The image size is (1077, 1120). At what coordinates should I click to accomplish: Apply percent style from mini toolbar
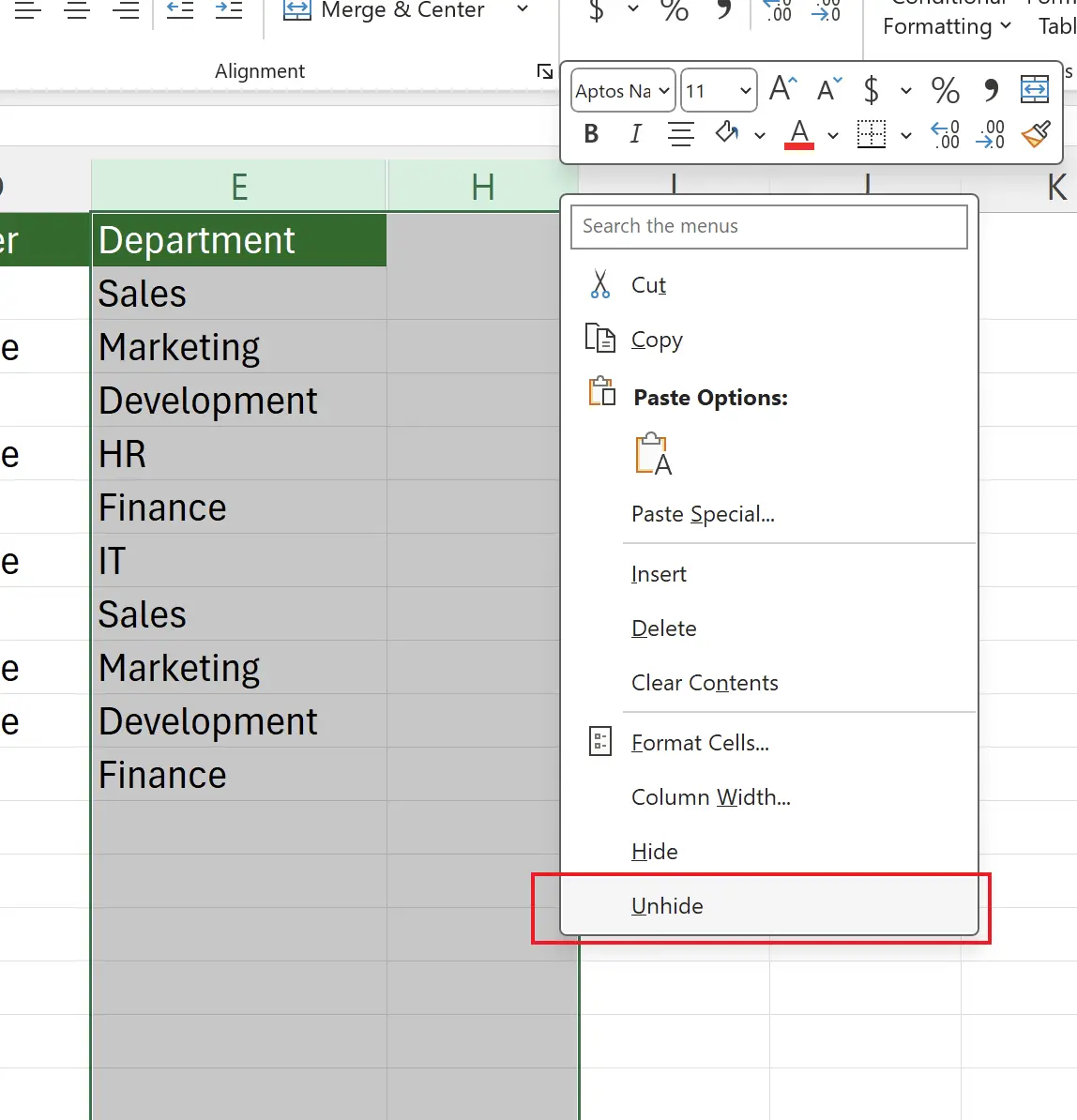(x=945, y=90)
